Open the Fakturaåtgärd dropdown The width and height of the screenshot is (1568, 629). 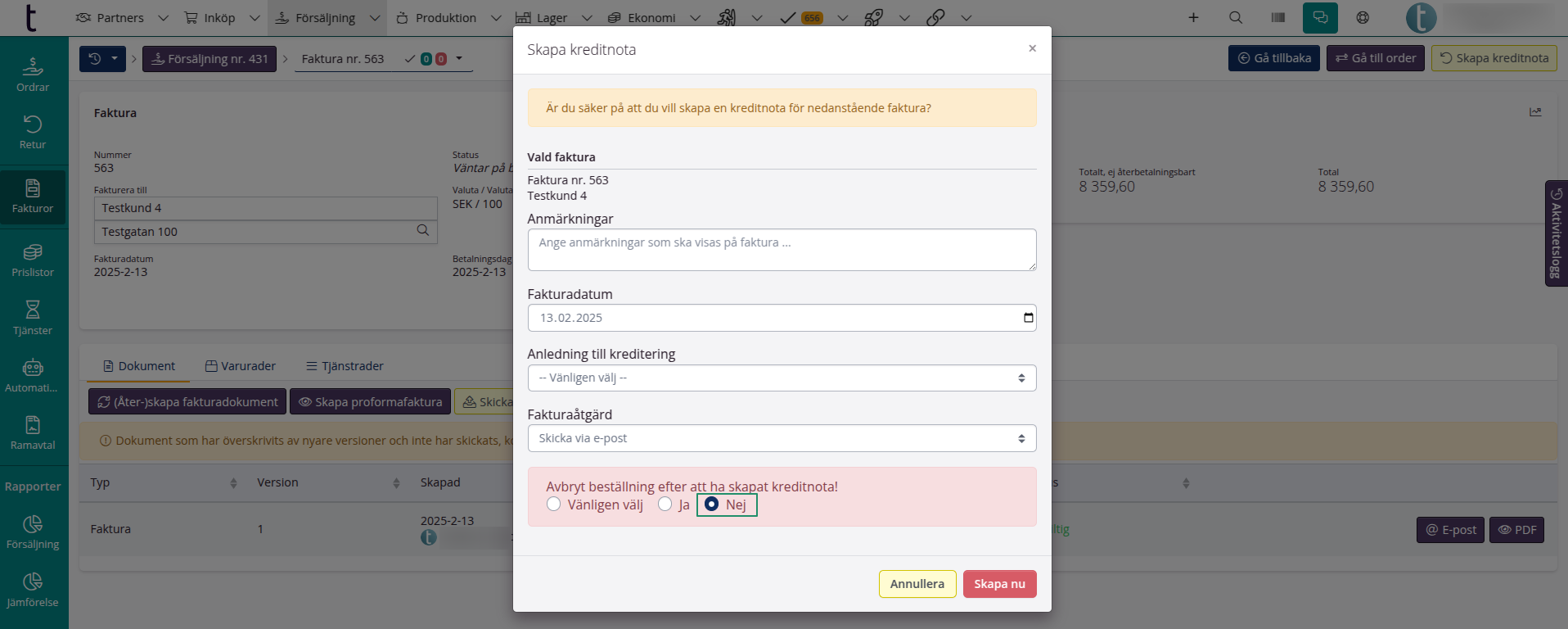782,438
